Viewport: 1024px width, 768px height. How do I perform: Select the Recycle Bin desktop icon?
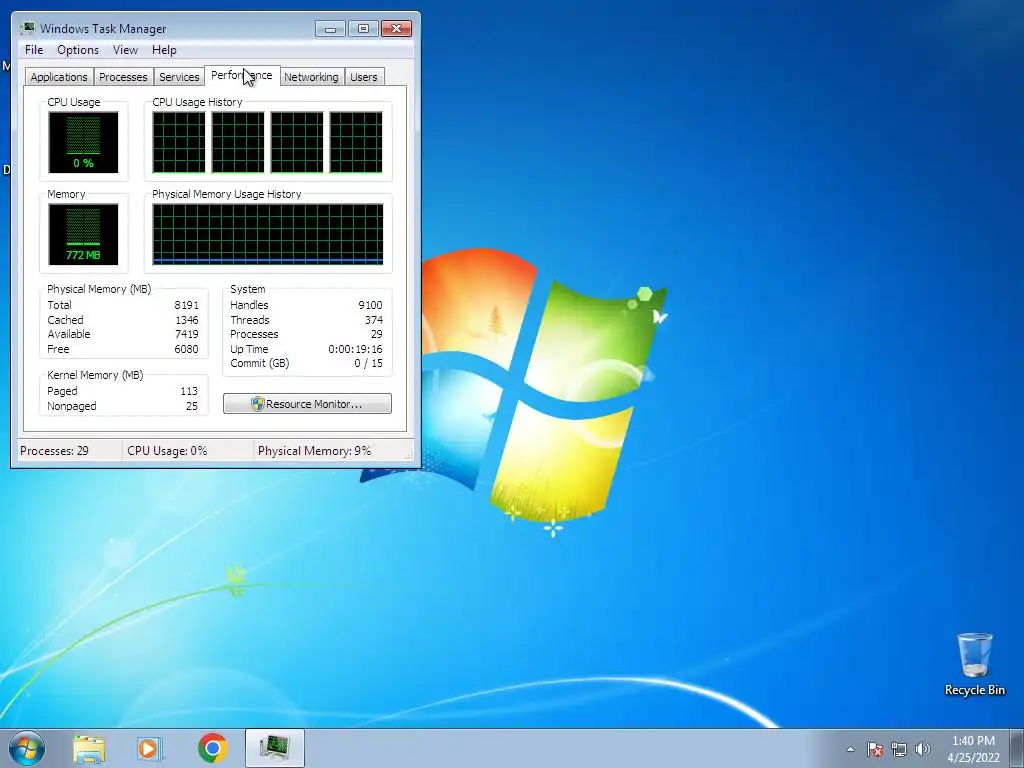pos(974,664)
